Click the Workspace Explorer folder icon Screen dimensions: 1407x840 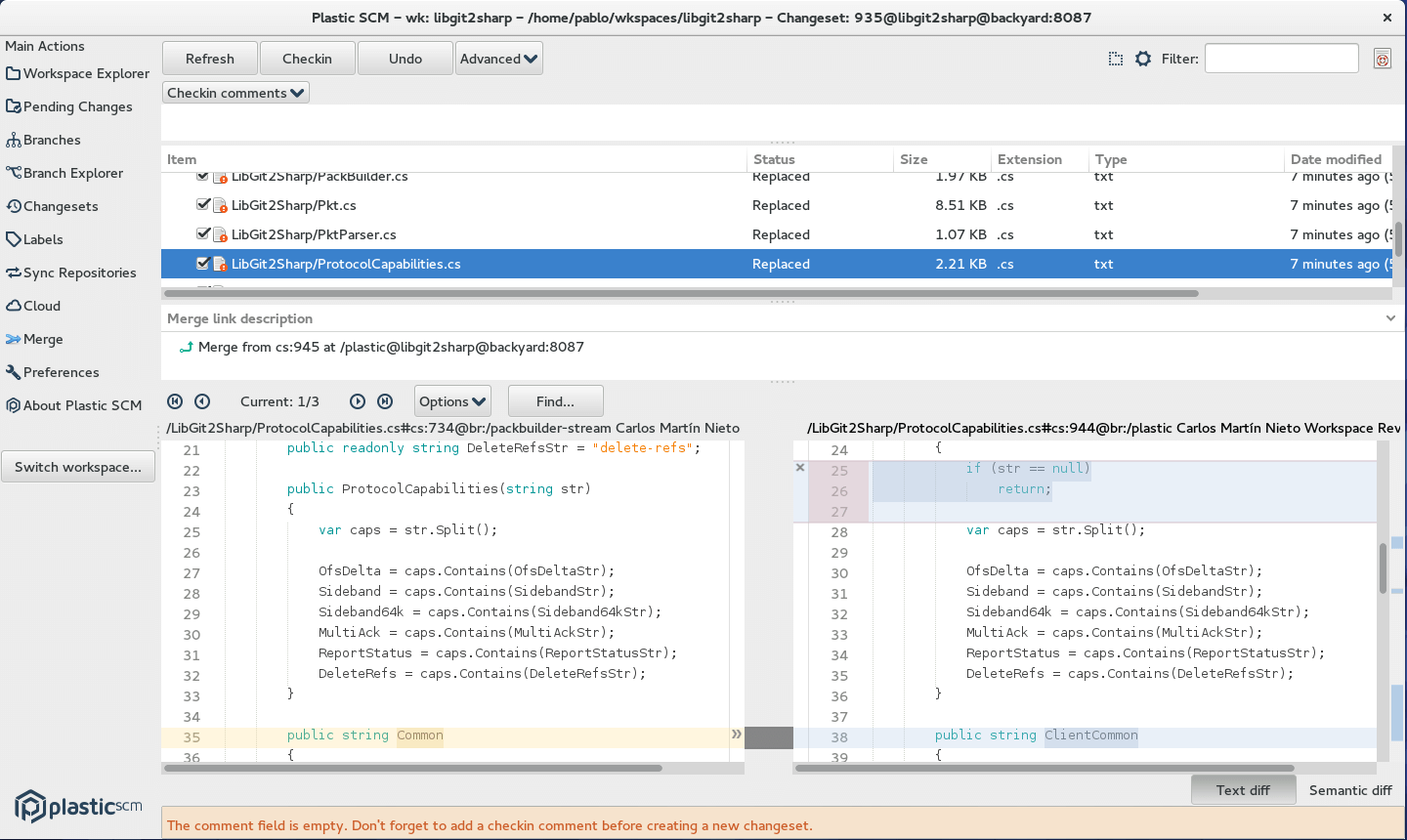[x=14, y=73]
